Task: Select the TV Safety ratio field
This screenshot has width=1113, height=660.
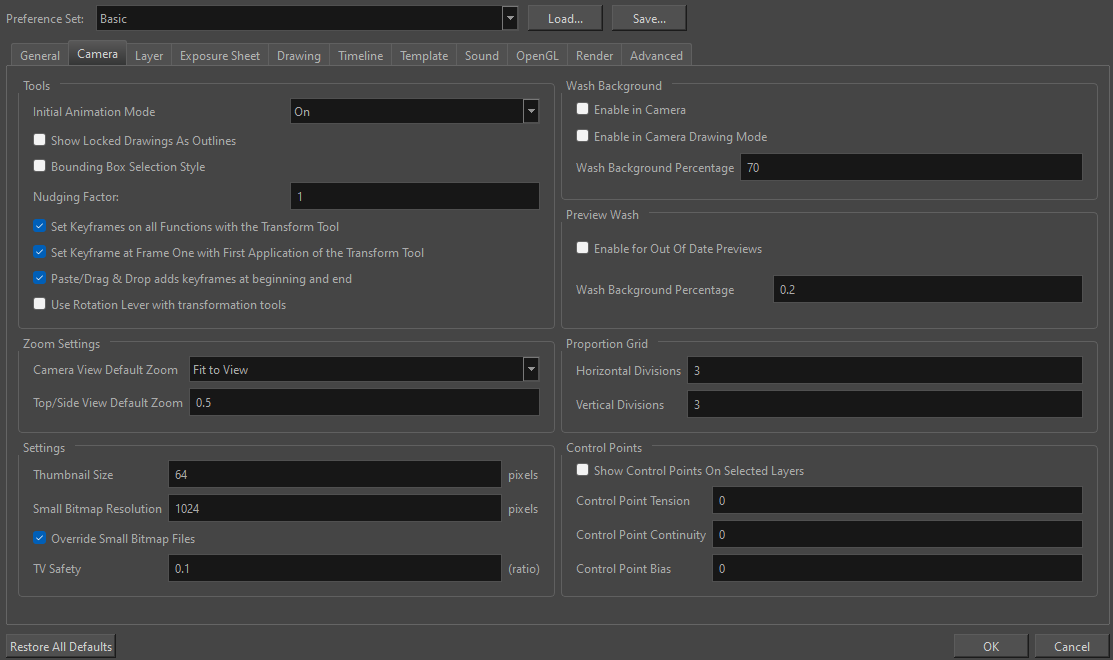Action: click(x=335, y=568)
